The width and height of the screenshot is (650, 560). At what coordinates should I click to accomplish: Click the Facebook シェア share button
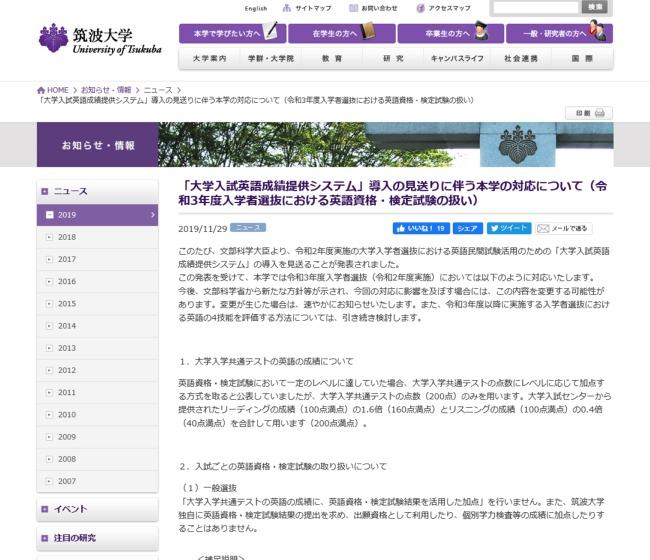468,228
